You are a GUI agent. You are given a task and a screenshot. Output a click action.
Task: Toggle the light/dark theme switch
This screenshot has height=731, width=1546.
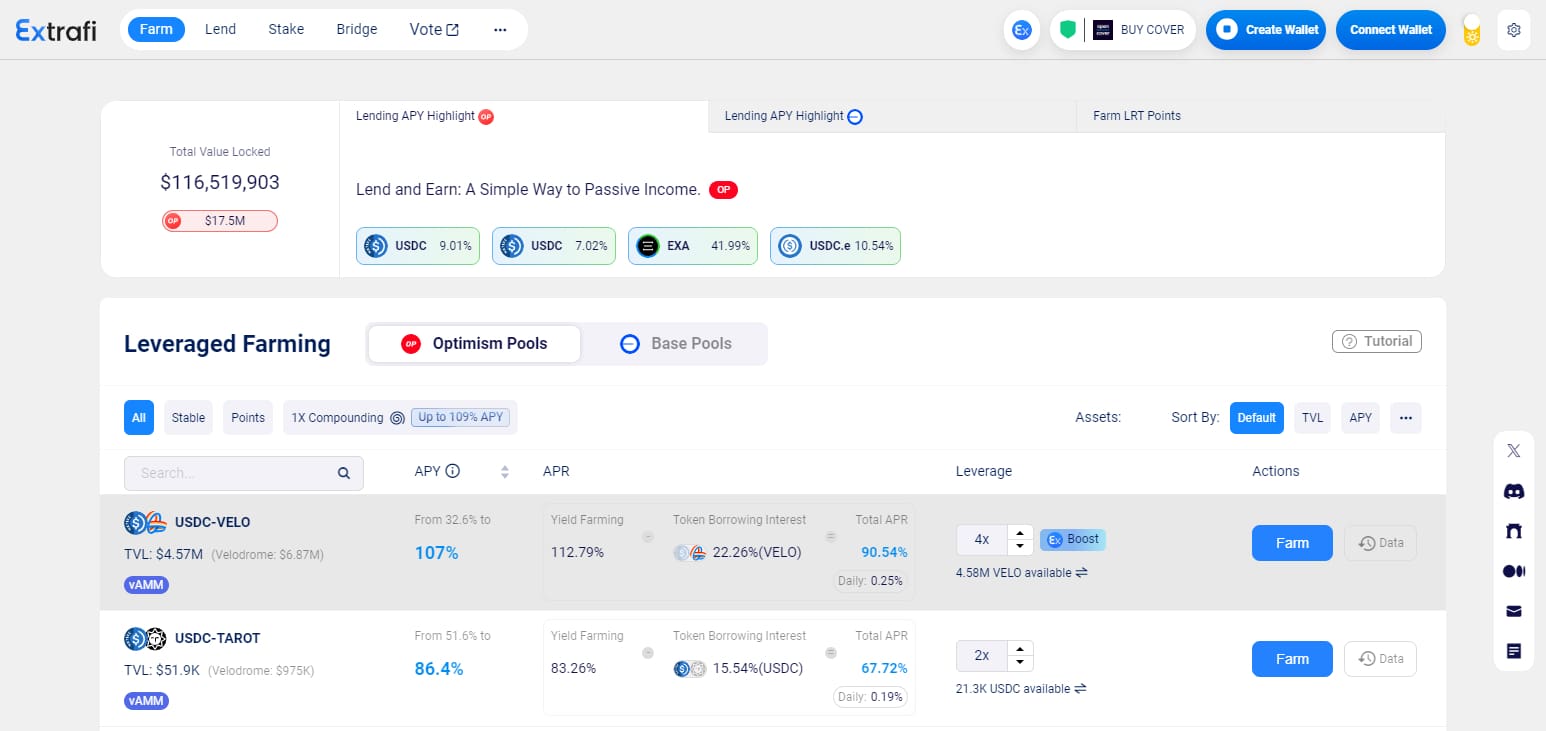[1471, 30]
